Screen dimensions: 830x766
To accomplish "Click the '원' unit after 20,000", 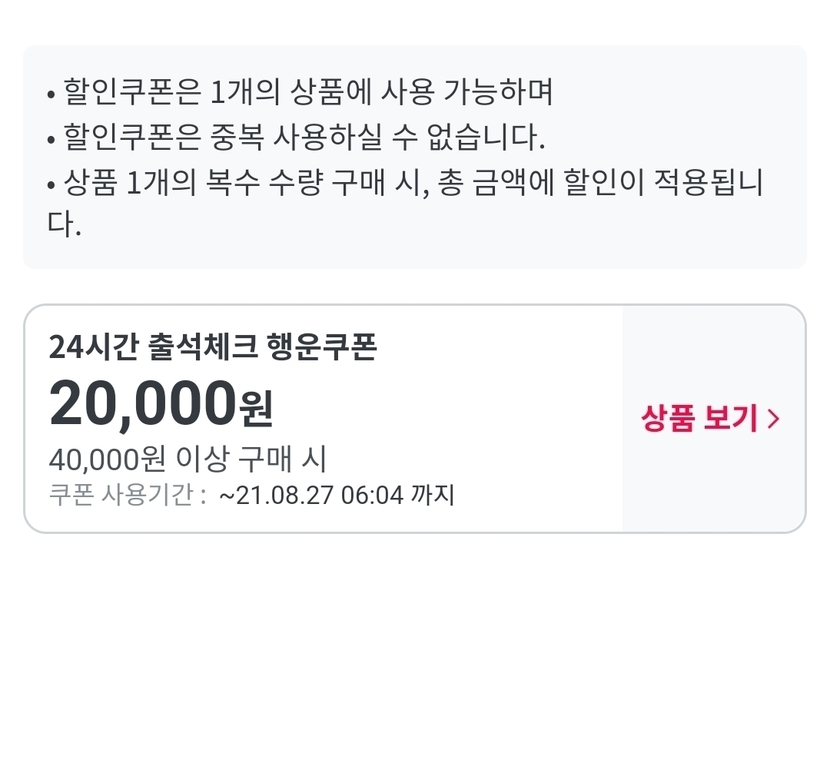I will (x=256, y=407).
